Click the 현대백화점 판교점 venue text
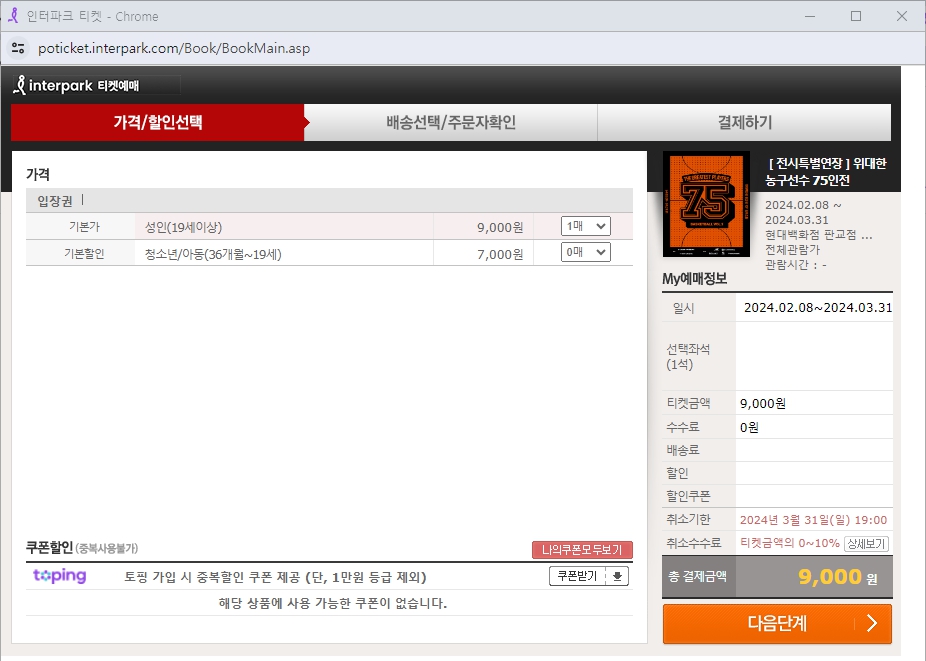 (819, 235)
